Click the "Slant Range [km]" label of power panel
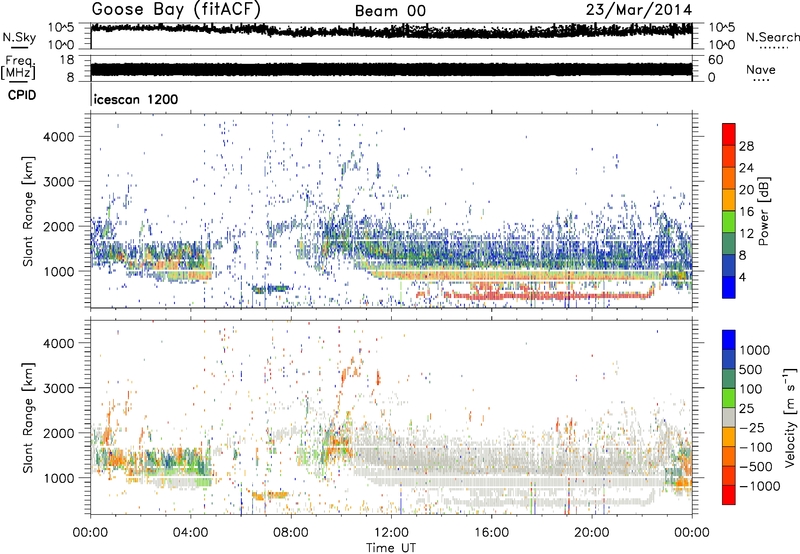 [28, 211]
